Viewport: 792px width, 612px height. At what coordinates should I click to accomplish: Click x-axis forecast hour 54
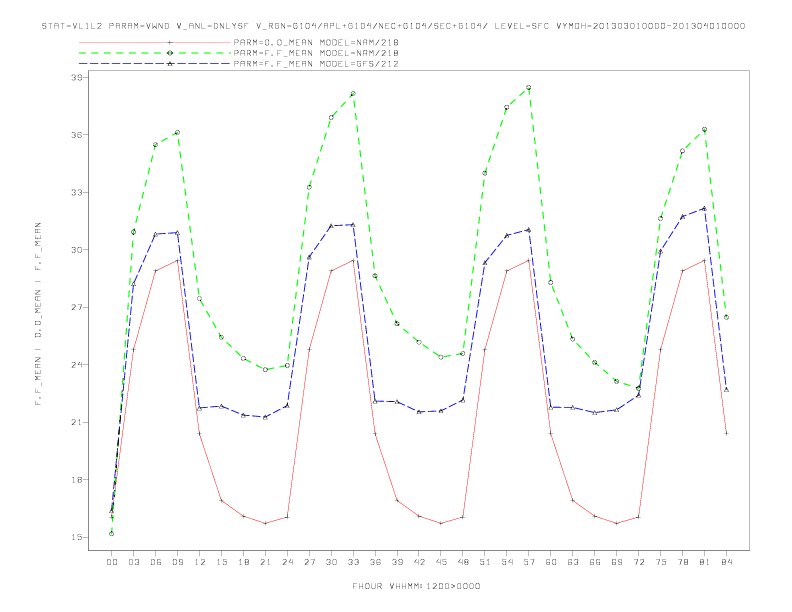tap(507, 562)
